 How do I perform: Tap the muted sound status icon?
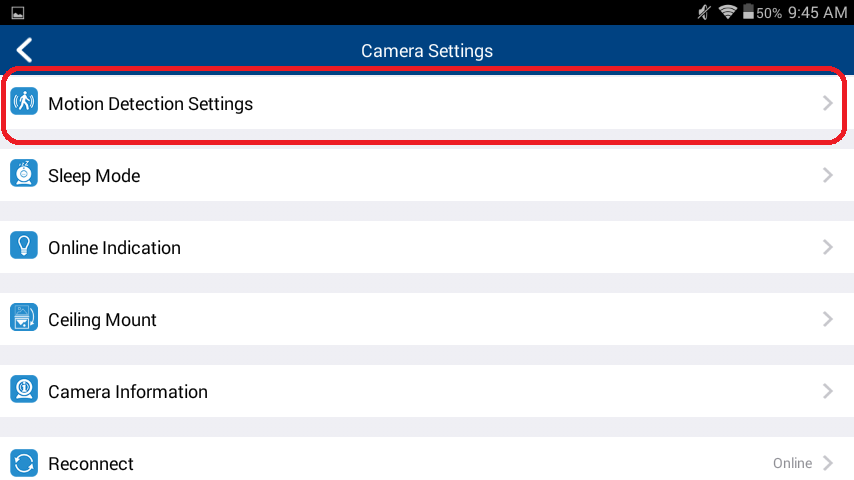(704, 11)
